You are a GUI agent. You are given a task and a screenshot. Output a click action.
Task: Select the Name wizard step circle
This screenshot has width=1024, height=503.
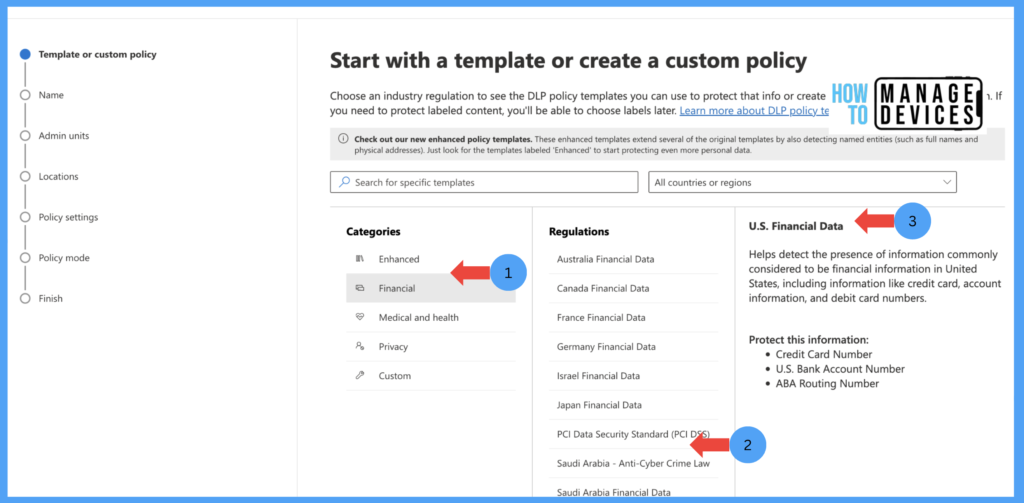tap(25, 95)
